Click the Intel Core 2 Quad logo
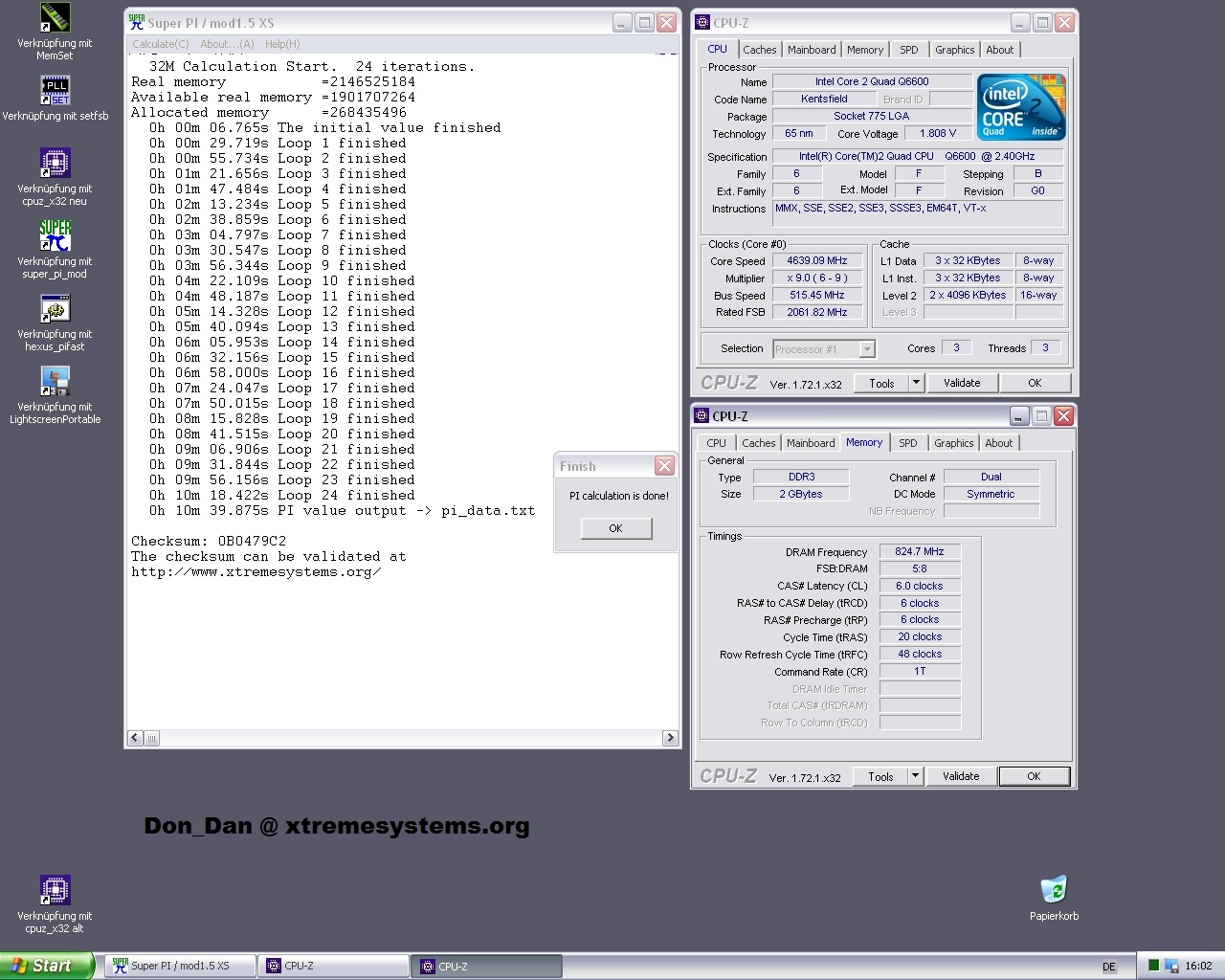Image resolution: width=1225 pixels, height=980 pixels. [1021, 108]
